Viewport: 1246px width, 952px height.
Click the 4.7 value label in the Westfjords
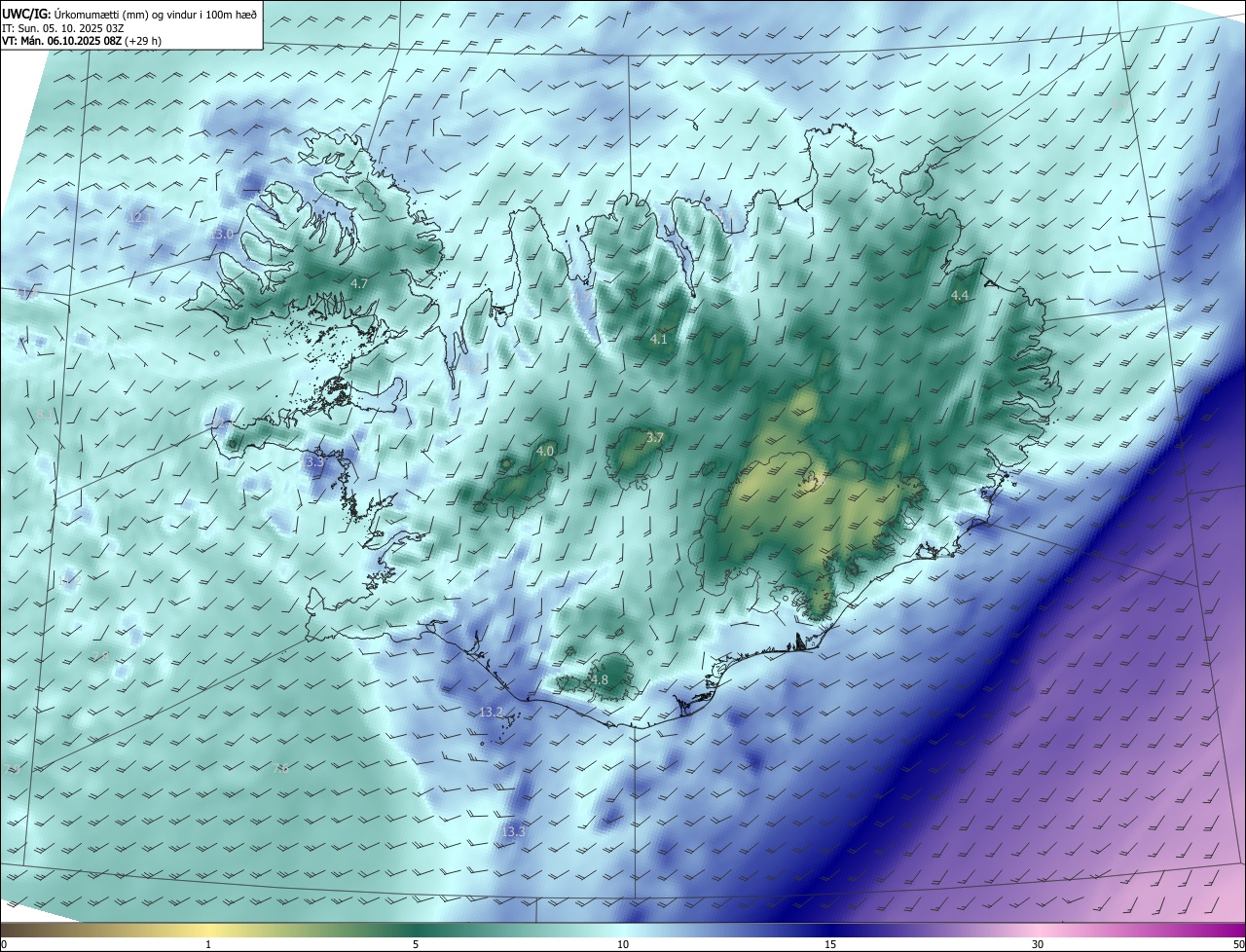(359, 283)
